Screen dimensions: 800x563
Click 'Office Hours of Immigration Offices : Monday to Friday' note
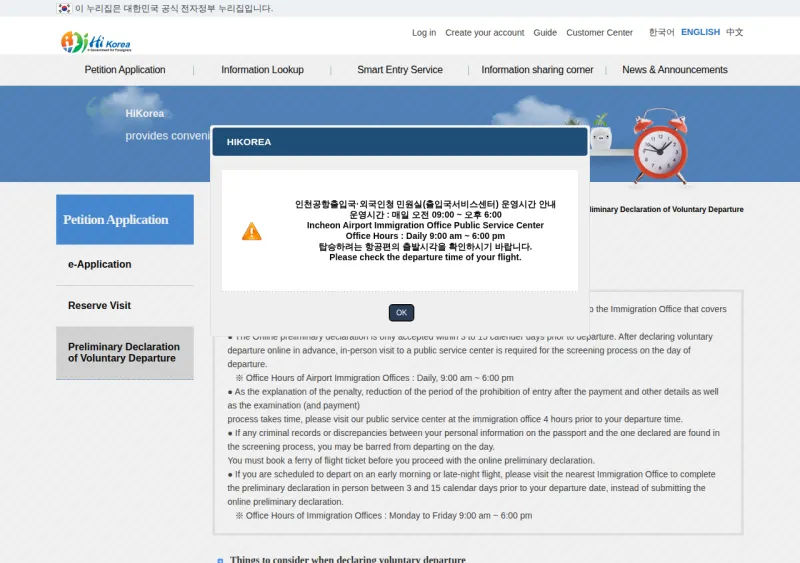point(384,516)
